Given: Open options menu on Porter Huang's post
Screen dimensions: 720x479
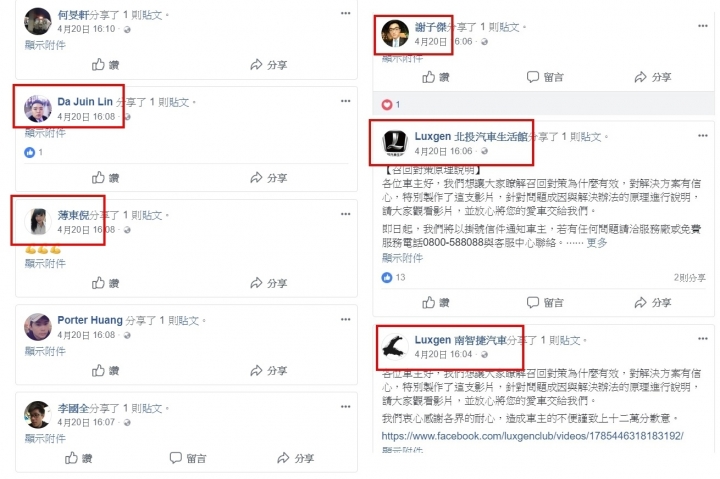Looking at the screenshot, I should coord(345,319).
